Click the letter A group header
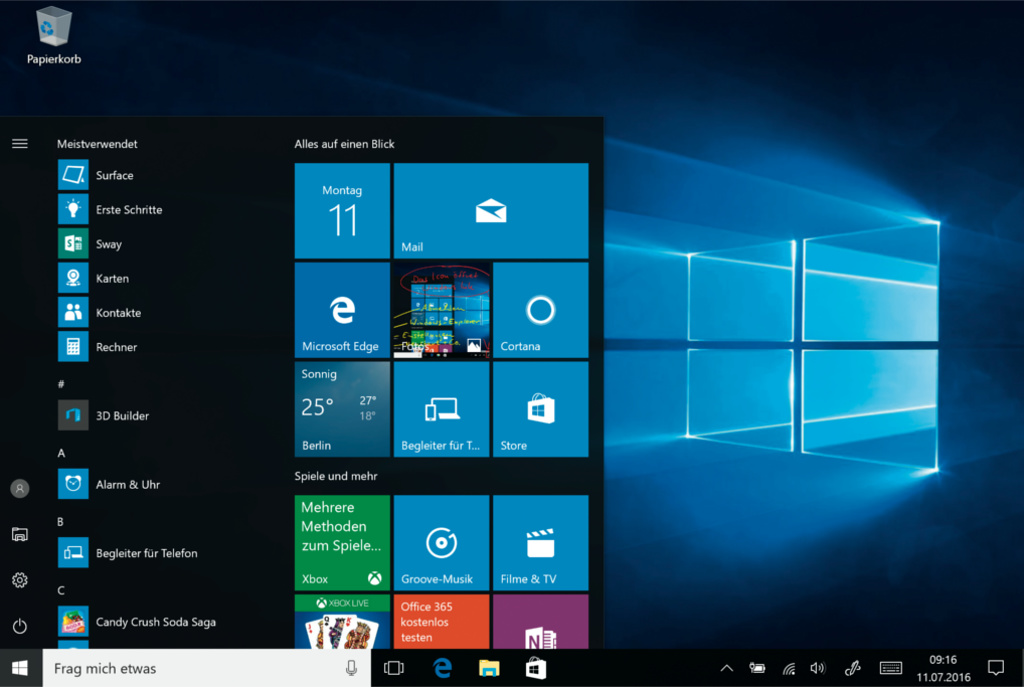This screenshot has height=687, width=1024. [x=61, y=453]
